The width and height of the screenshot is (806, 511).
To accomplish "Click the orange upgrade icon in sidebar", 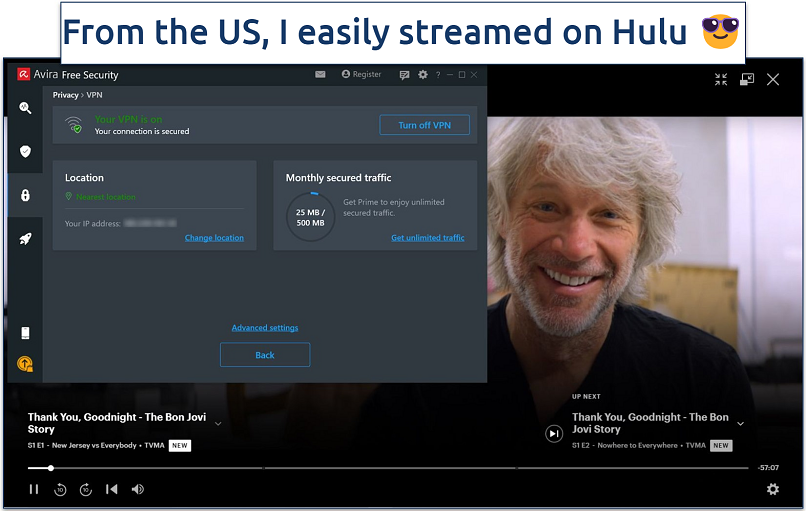I will [25, 364].
